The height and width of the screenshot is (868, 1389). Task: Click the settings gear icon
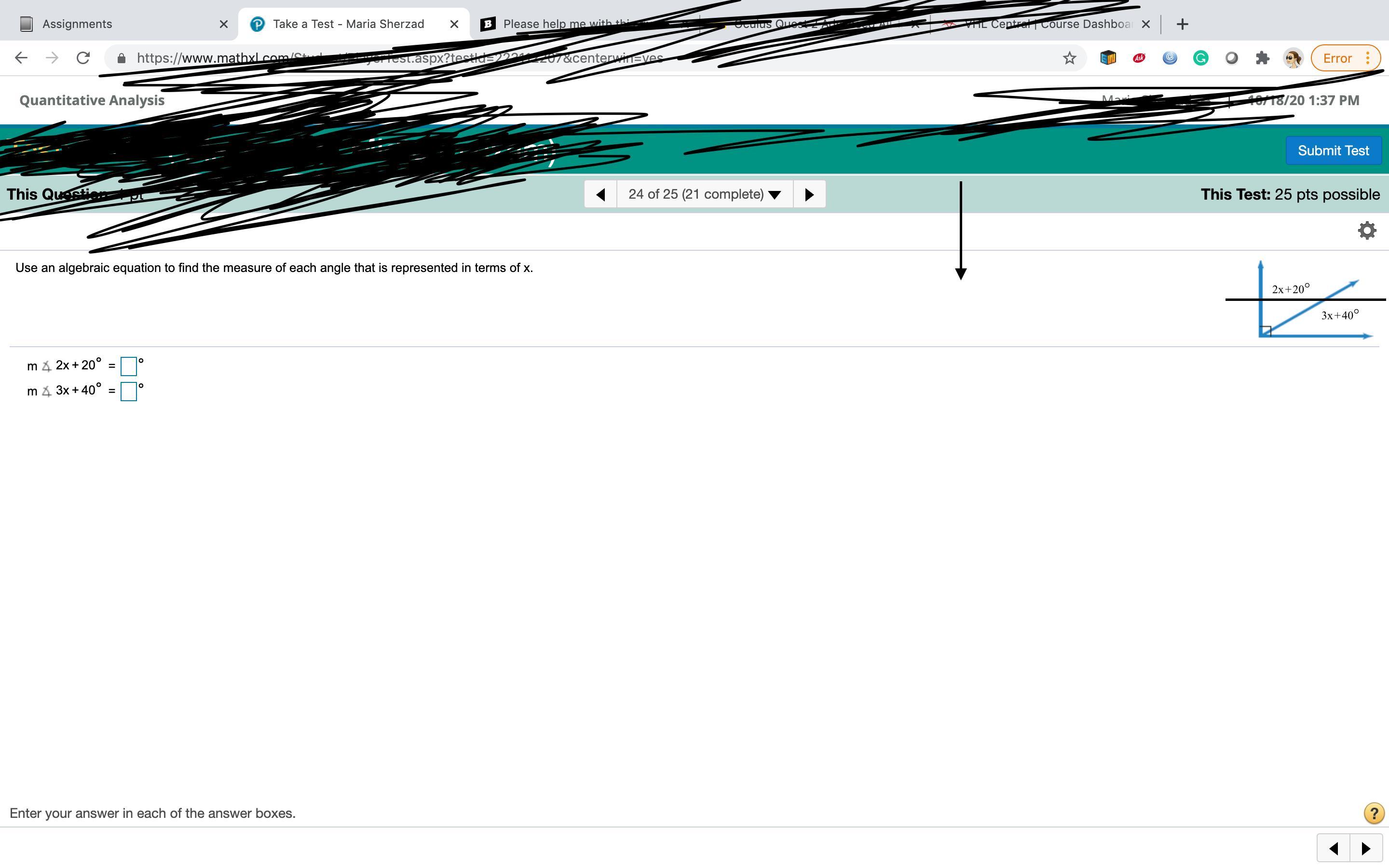tap(1366, 230)
